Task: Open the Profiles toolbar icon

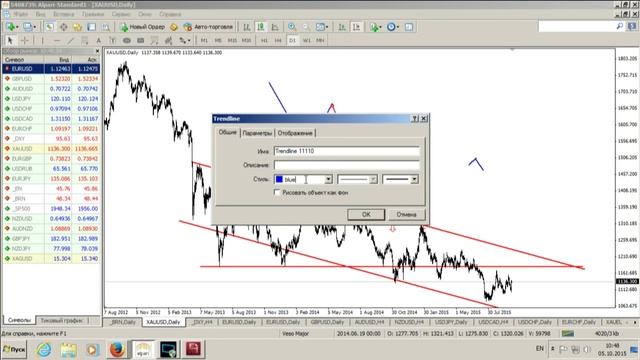Action: [29, 27]
